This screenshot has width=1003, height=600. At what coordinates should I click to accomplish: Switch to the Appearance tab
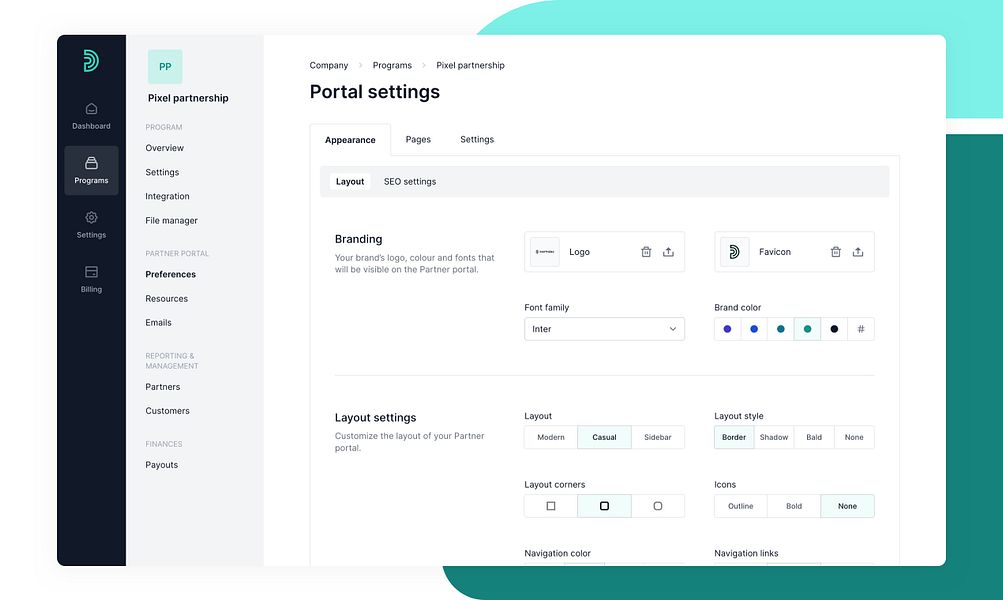coord(350,140)
